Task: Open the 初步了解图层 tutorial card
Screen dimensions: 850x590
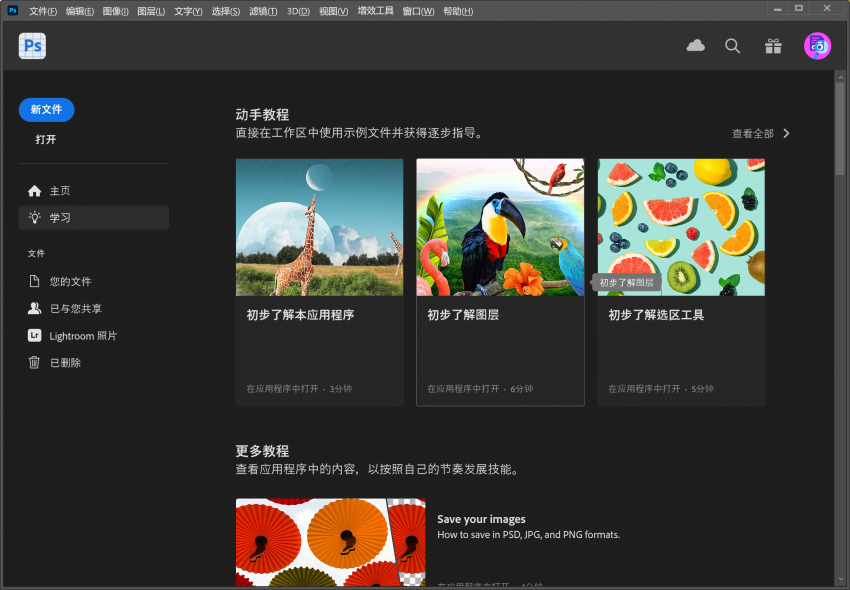Action: pyautogui.click(x=500, y=280)
